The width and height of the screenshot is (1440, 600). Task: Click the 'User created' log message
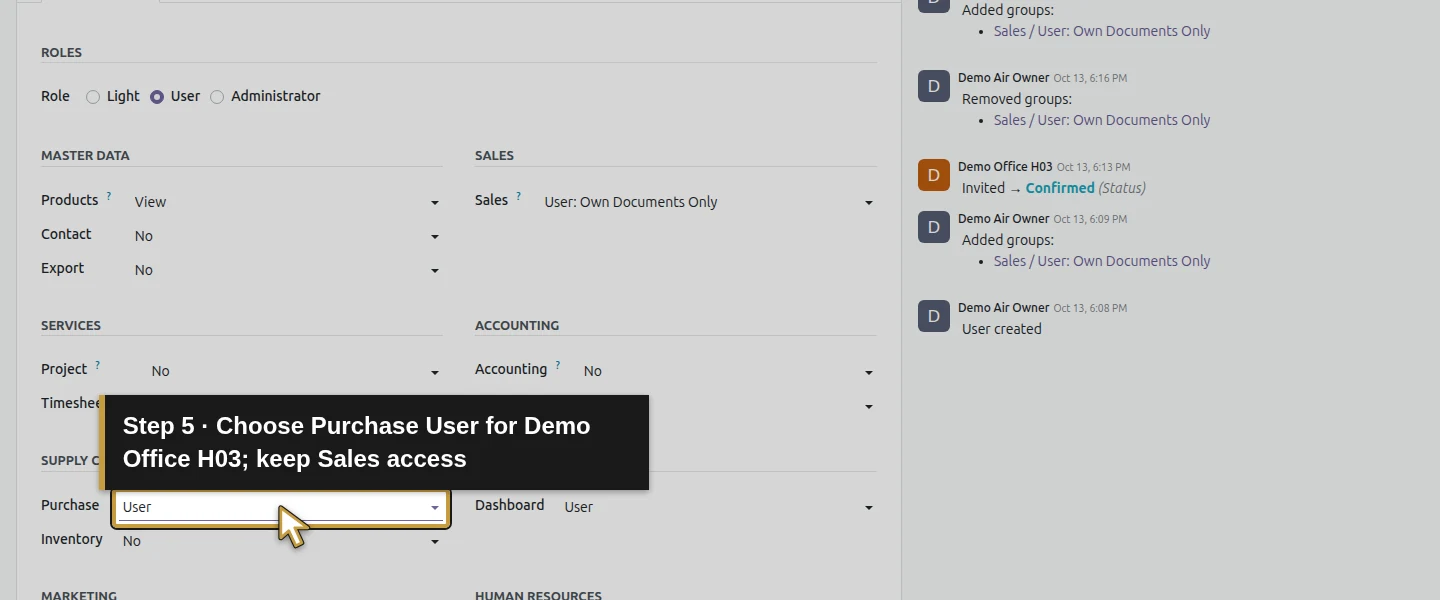(1002, 329)
